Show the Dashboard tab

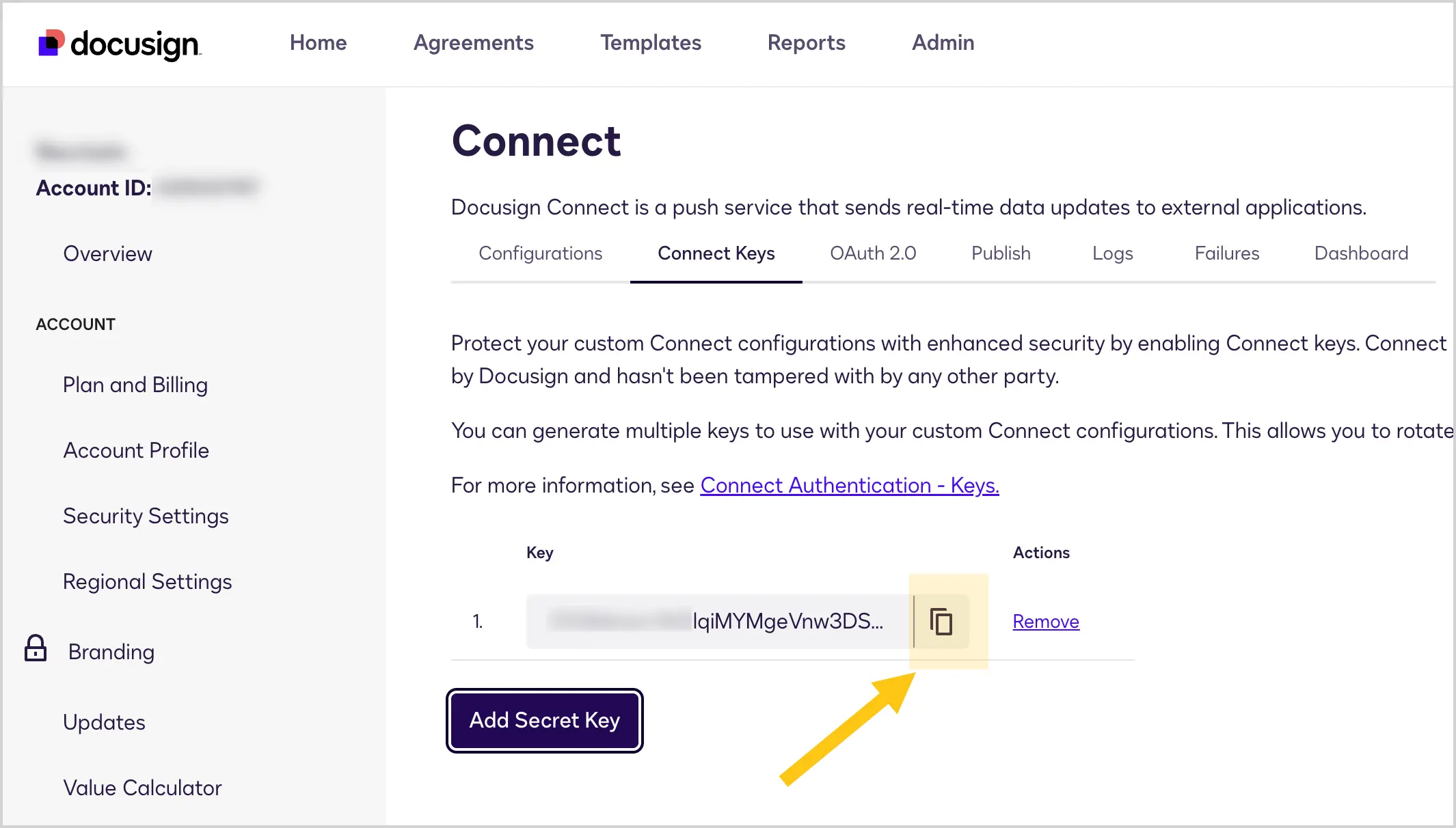click(1362, 253)
